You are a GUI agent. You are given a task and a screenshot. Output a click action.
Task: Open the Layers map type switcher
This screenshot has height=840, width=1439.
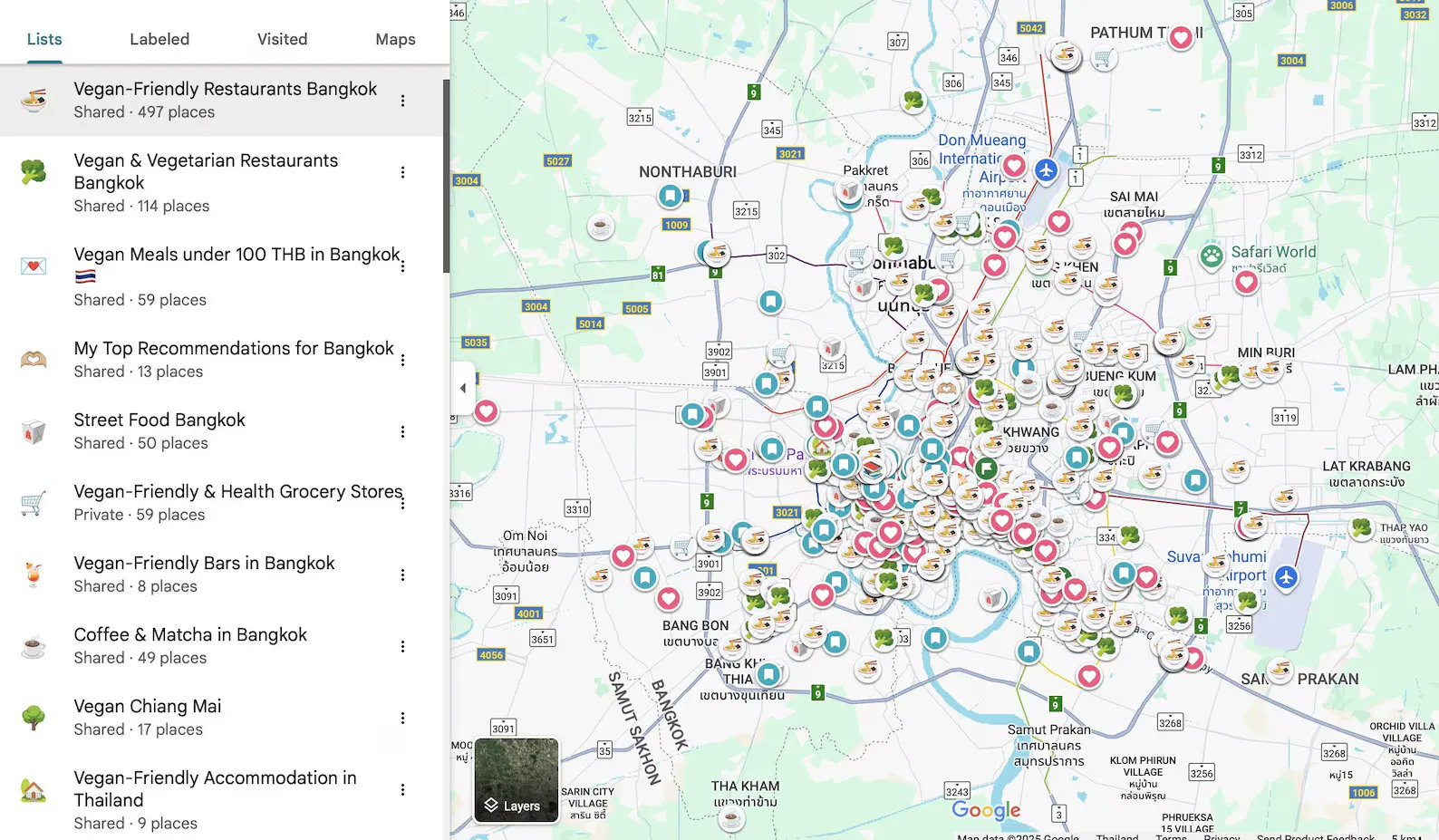(517, 780)
